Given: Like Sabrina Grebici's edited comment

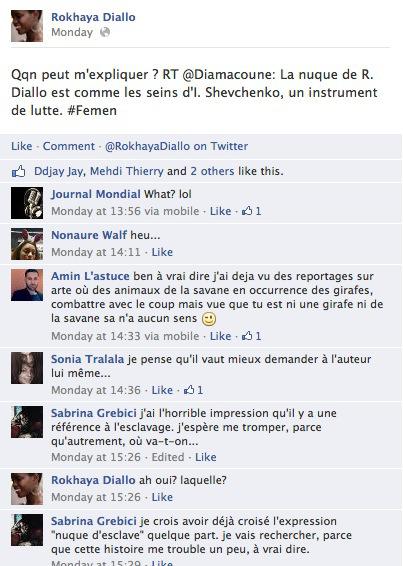Looking at the screenshot, I should [x=206, y=457].
